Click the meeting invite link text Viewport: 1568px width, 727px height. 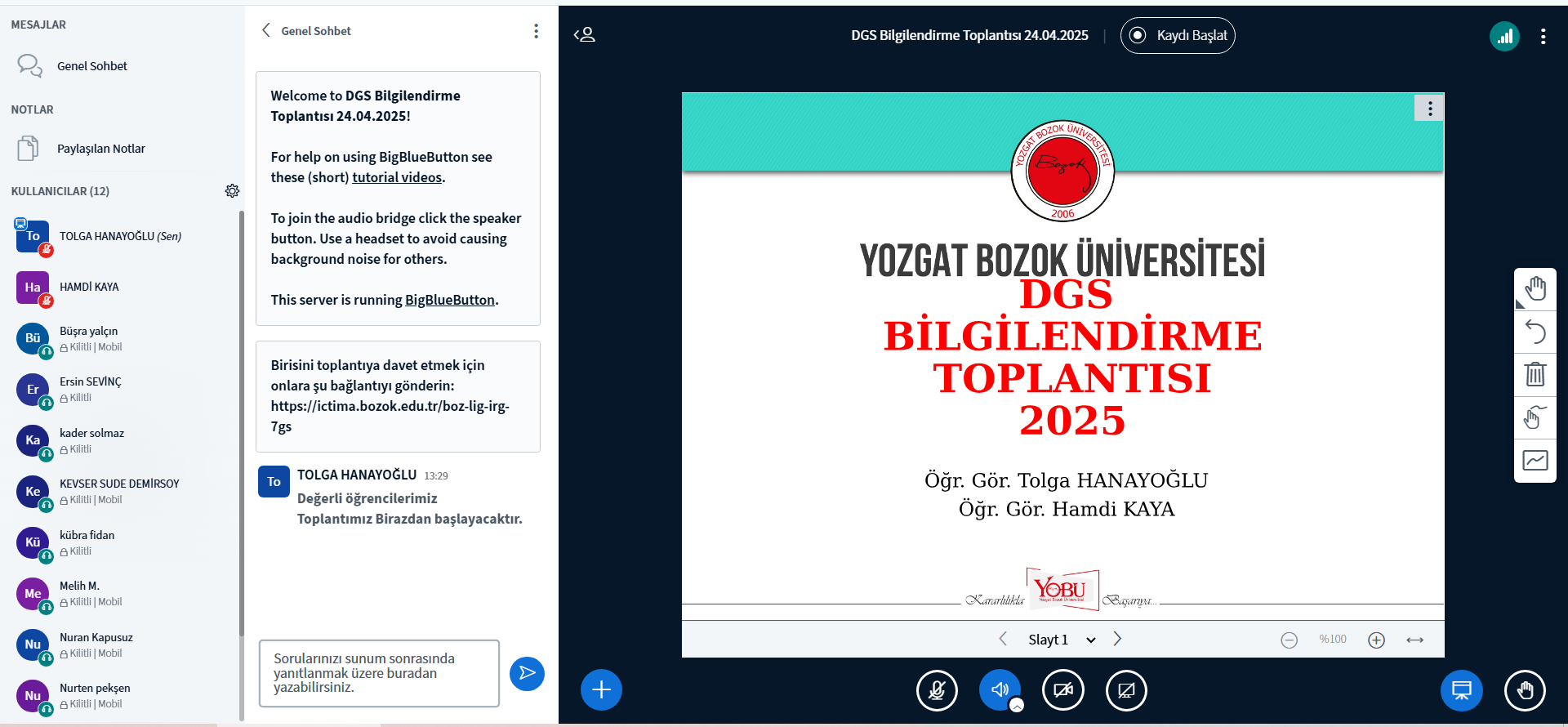pos(390,416)
